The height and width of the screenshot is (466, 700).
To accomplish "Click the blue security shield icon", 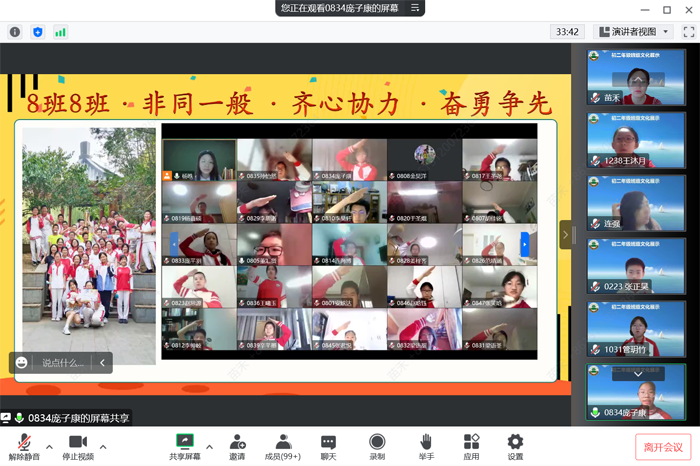I will [x=38, y=32].
